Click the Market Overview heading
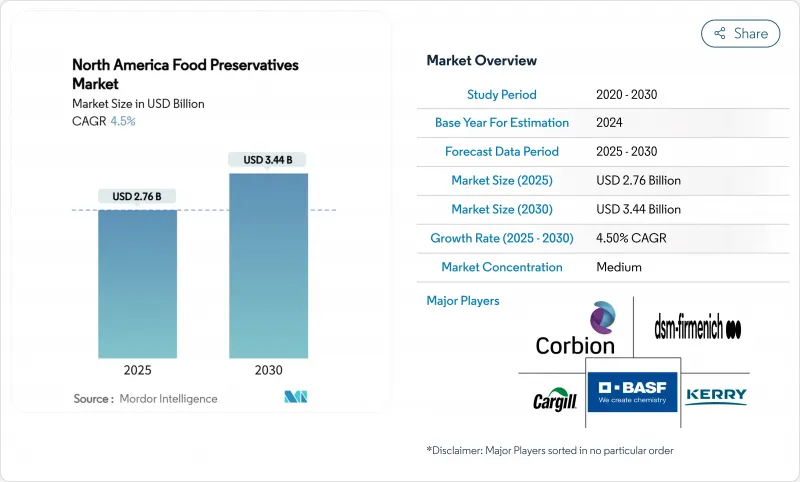Screen dimensions: 800x482 click(x=481, y=61)
